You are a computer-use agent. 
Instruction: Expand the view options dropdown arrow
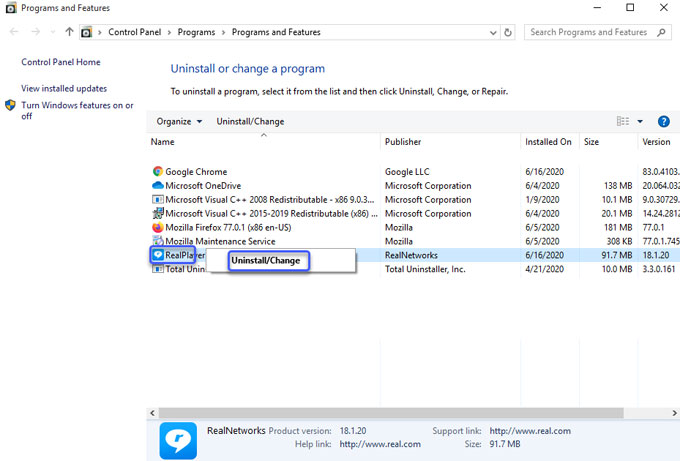pyautogui.click(x=640, y=121)
